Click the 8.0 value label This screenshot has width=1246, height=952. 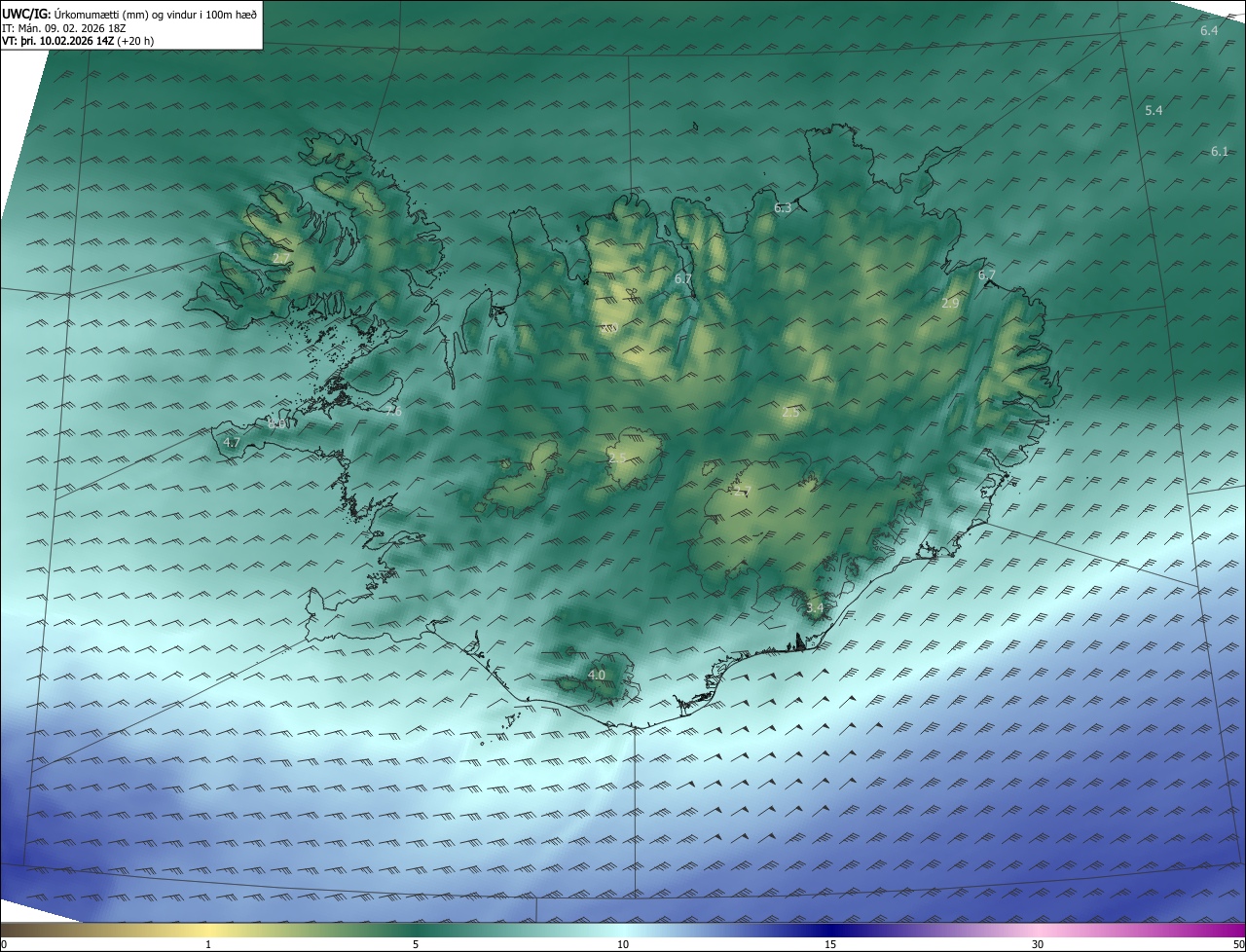277,423
